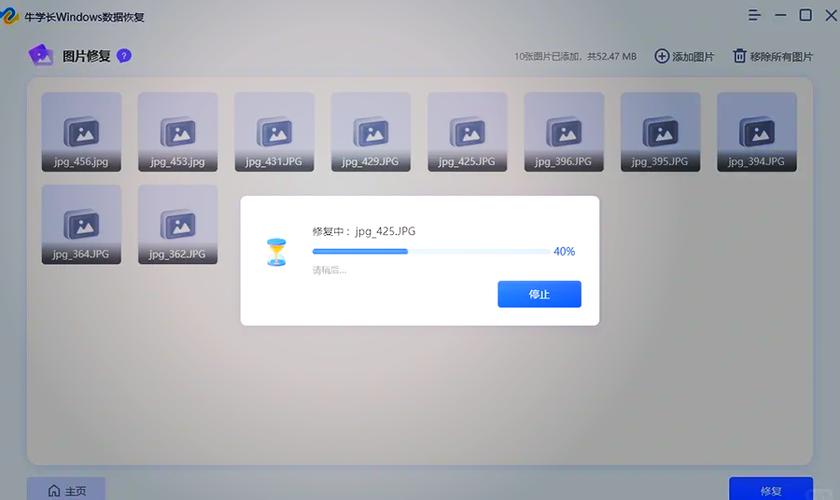
Task: Click the '请稍后...' waiting text
Action: [x=329, y=270]
